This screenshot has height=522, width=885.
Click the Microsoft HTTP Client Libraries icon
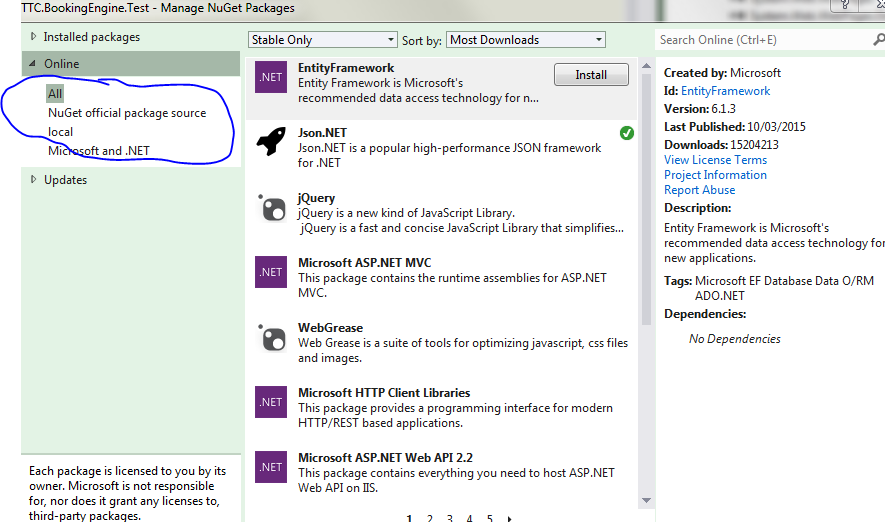[x=271, y=402]
